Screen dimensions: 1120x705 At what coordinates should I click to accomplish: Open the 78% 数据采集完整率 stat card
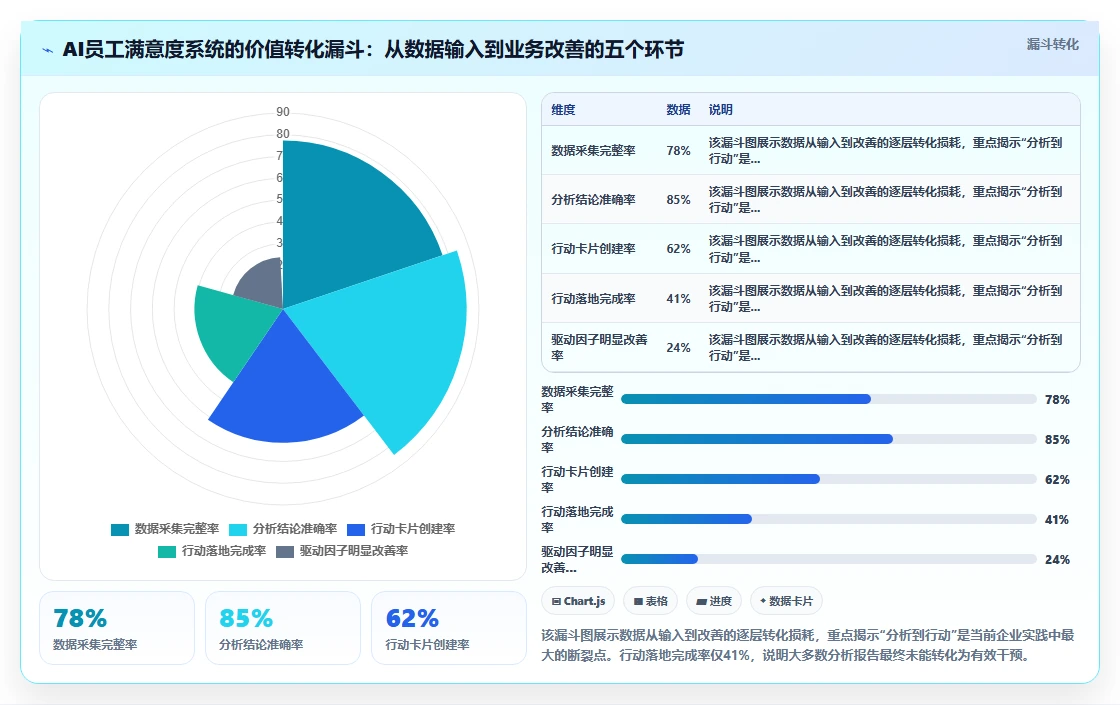(117, 628)
